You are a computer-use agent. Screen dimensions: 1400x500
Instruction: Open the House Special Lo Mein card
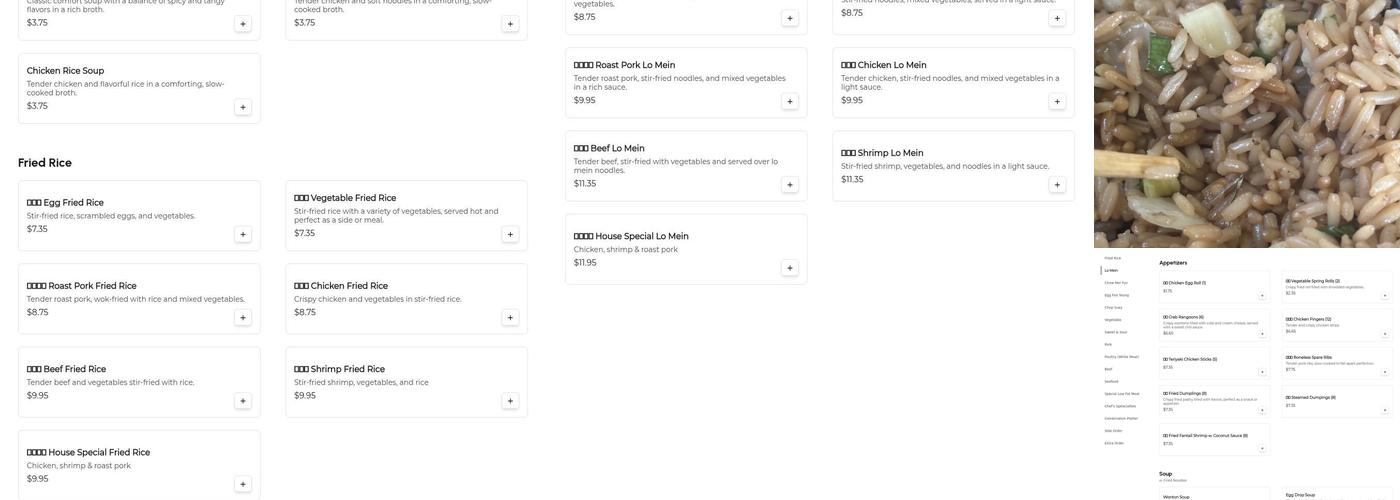pos(685,249)
